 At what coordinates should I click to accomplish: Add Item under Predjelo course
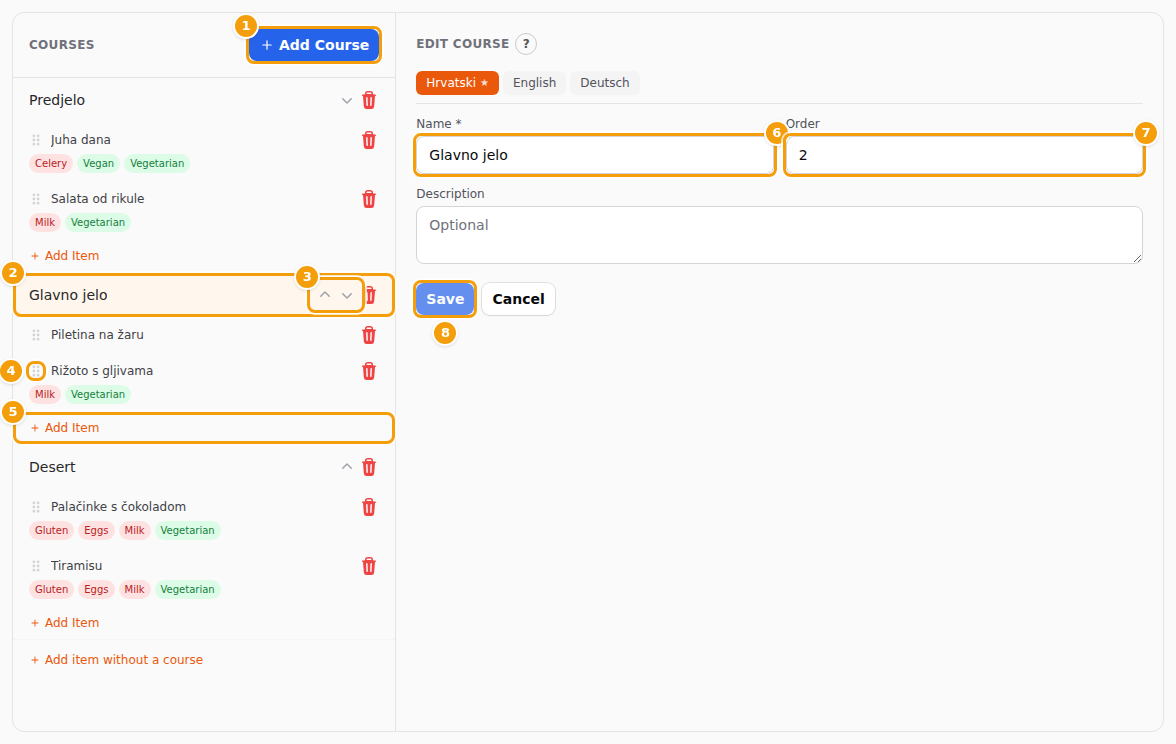click(x=65, y=256)
